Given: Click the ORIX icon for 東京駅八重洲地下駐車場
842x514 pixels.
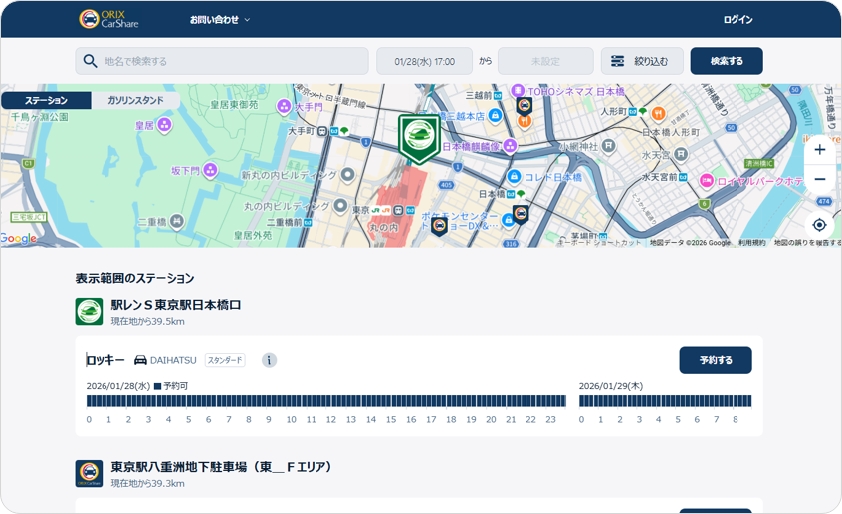Looking at the screenshot, I should click(x=89, y=473).
